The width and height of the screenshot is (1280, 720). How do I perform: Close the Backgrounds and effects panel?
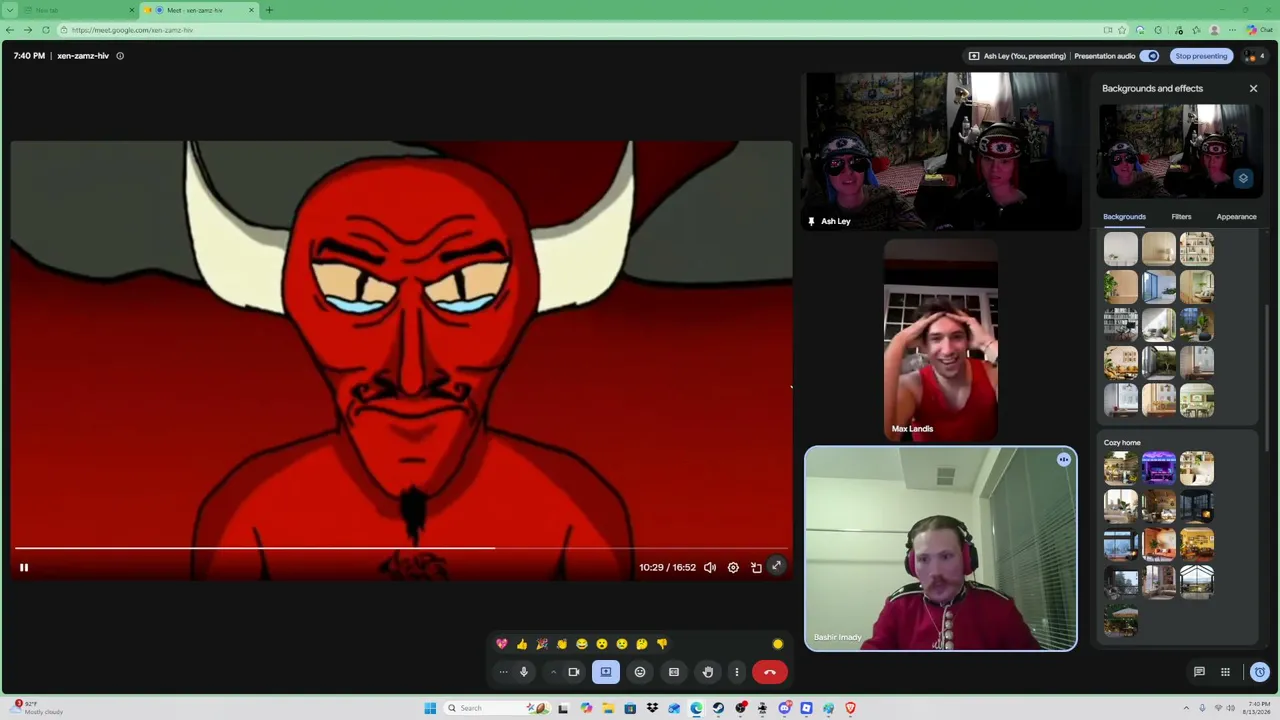click(1253, 89)
